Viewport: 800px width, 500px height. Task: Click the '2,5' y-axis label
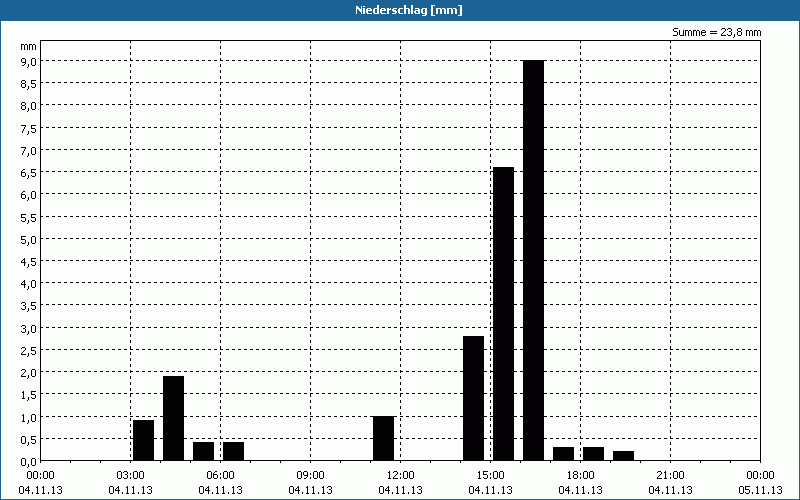click(x=29, y=351)
